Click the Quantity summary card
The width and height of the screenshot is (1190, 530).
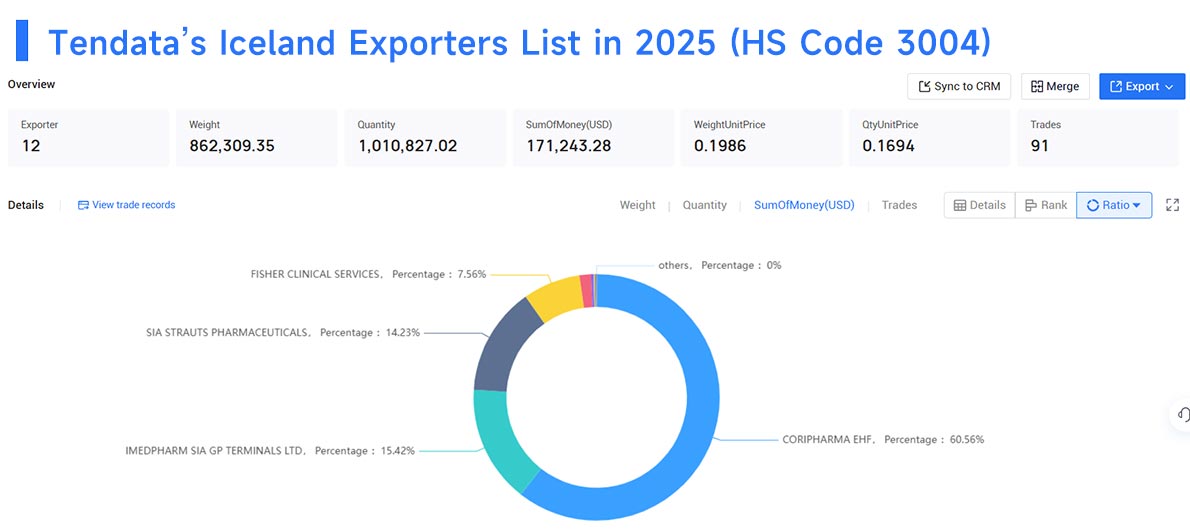click(425, 137)
